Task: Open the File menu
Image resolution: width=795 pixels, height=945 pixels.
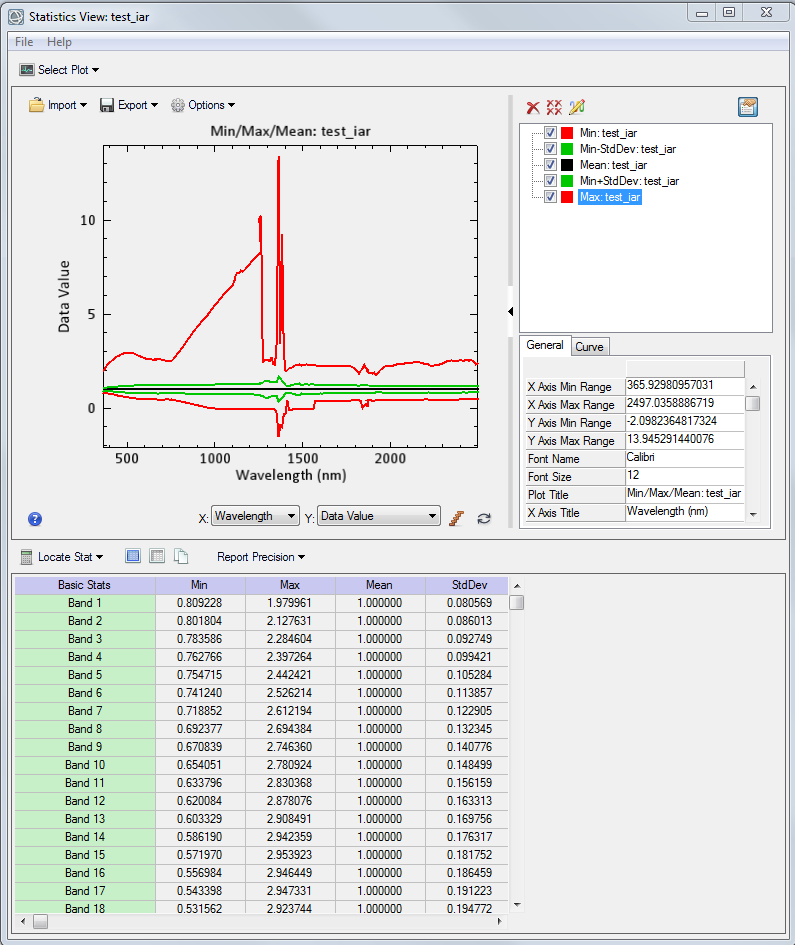Action: point(24,42)
